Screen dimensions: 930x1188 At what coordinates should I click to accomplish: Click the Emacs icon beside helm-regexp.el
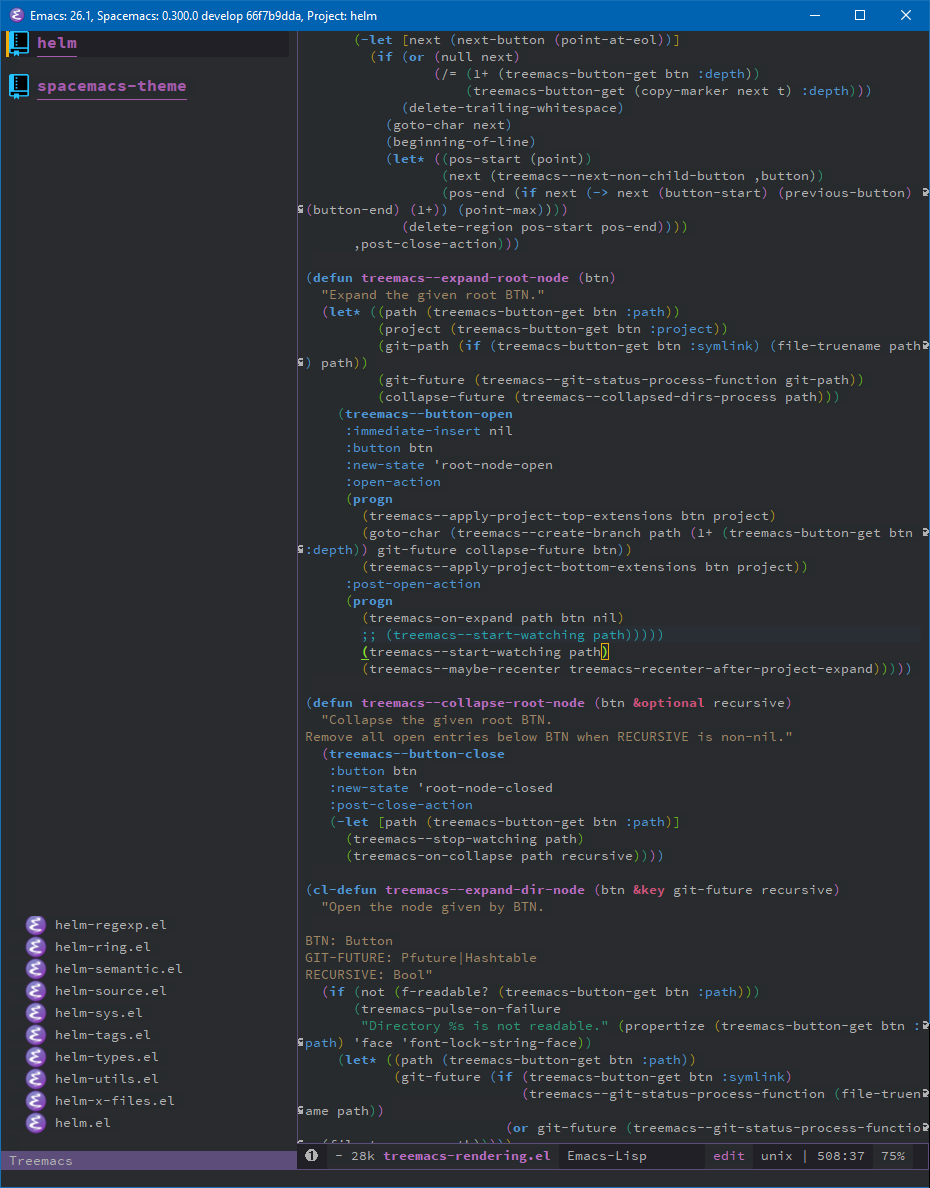coord(36,925)
